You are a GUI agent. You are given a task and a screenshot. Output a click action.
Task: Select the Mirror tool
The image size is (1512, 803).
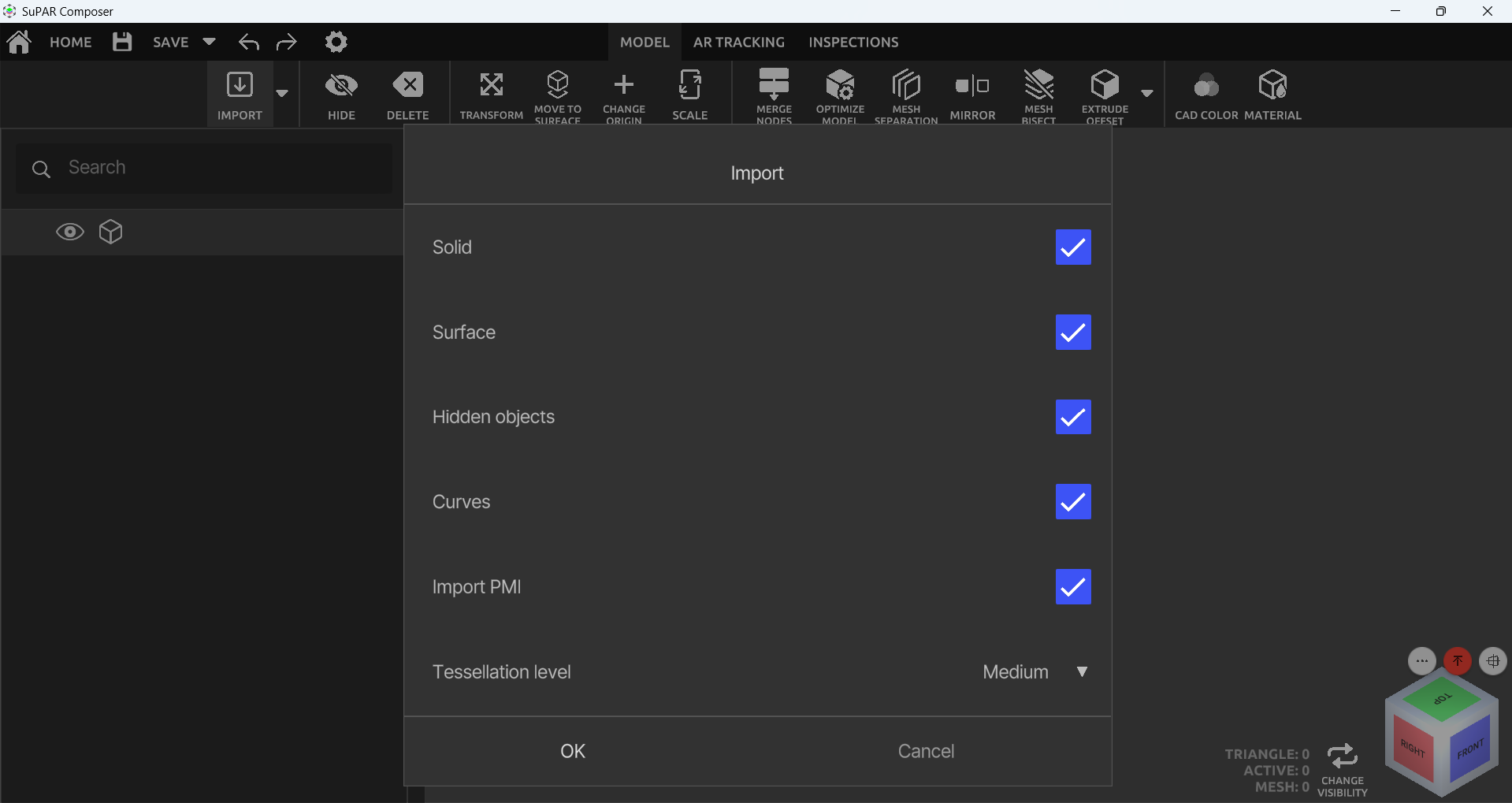972,95
